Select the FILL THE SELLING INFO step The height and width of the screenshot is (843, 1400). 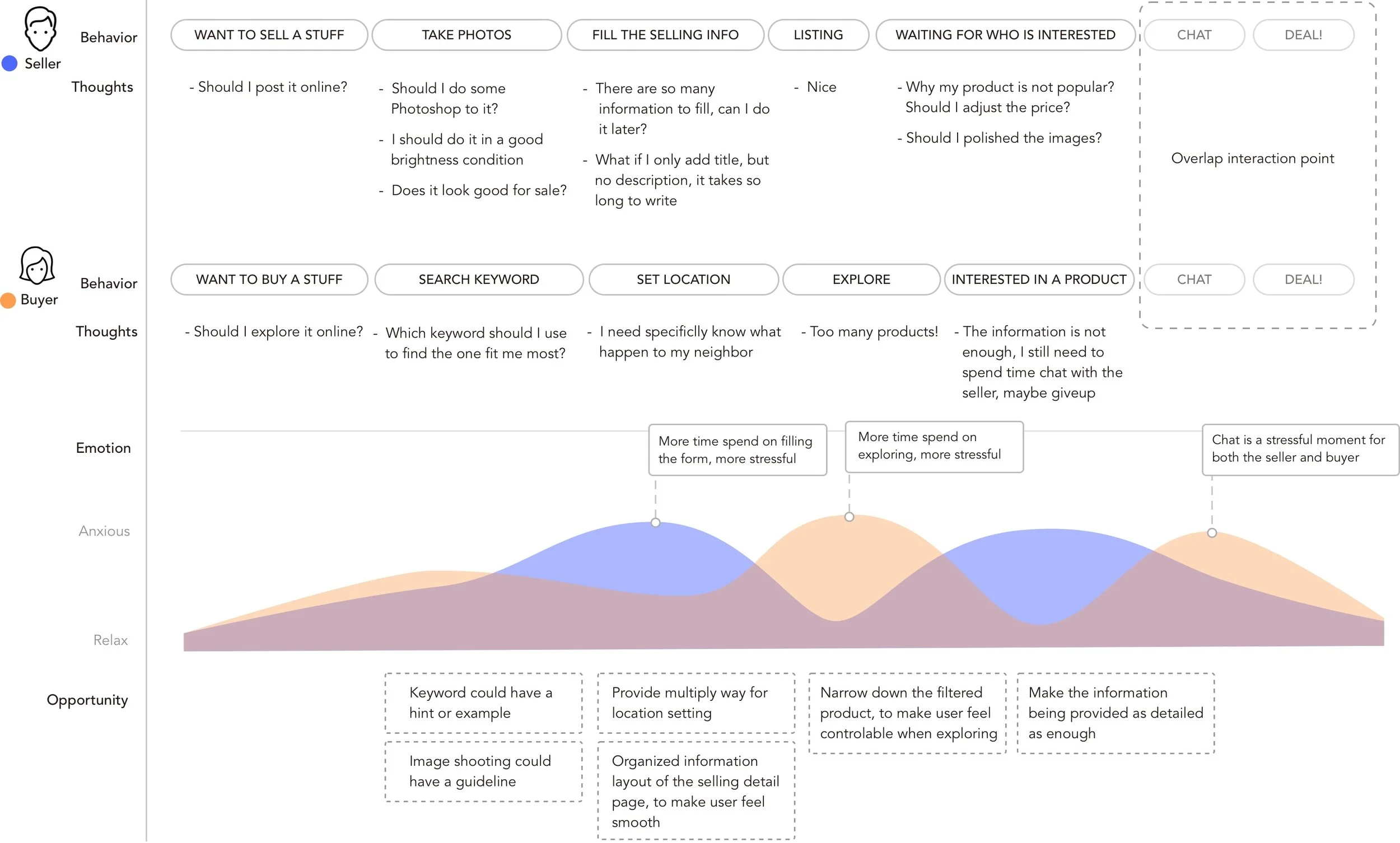tap(666, 35)
